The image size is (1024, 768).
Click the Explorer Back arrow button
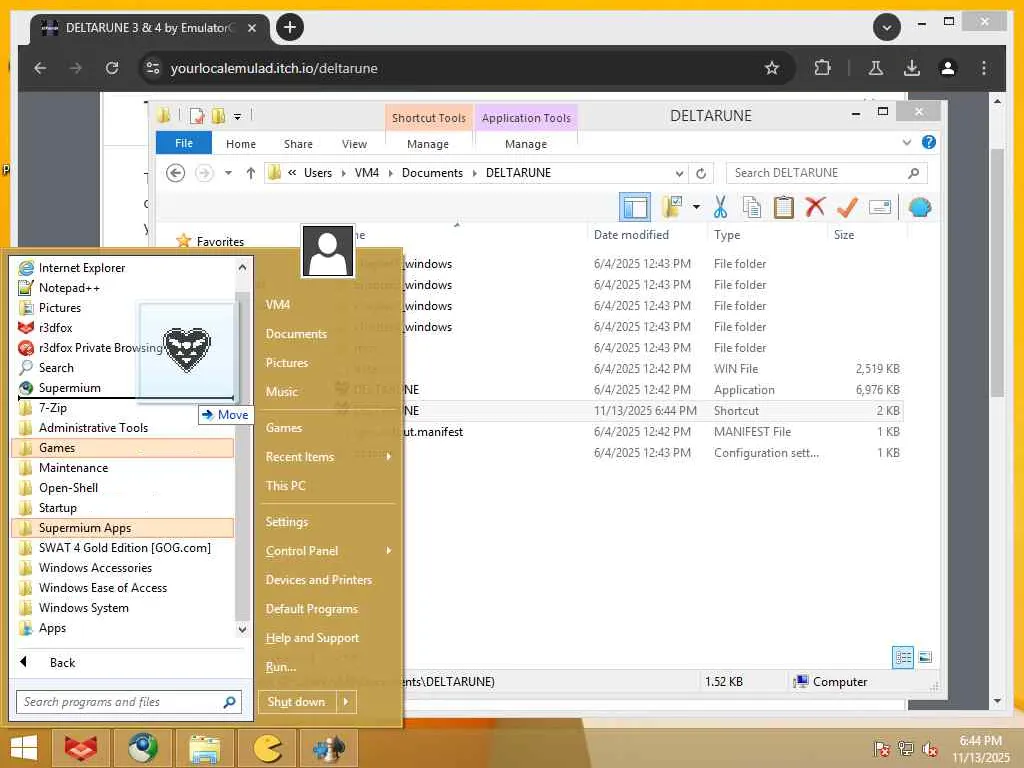175,173
